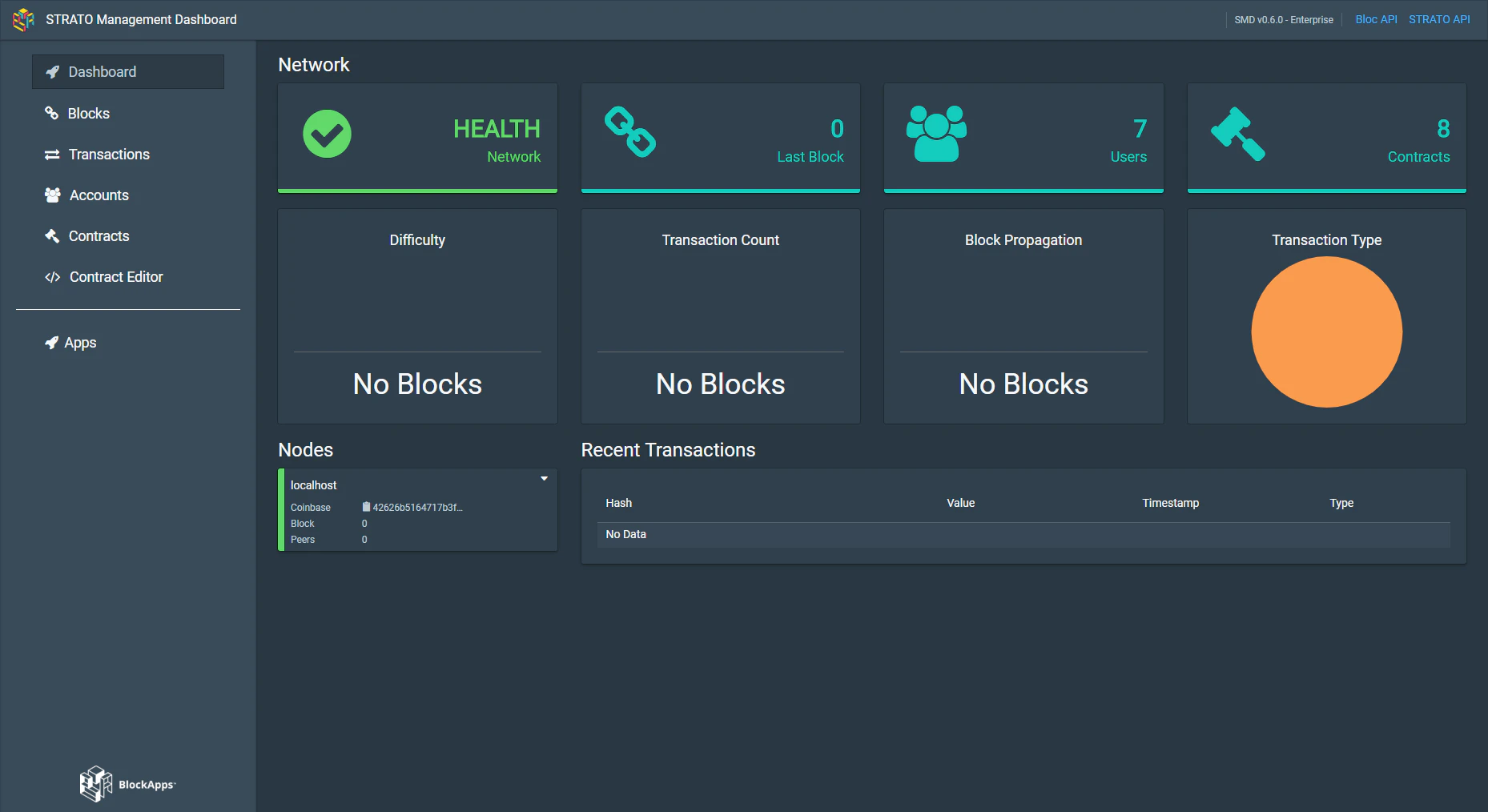
Task: Click the users group icon on Users card
Action: click(x=936, y=134)
